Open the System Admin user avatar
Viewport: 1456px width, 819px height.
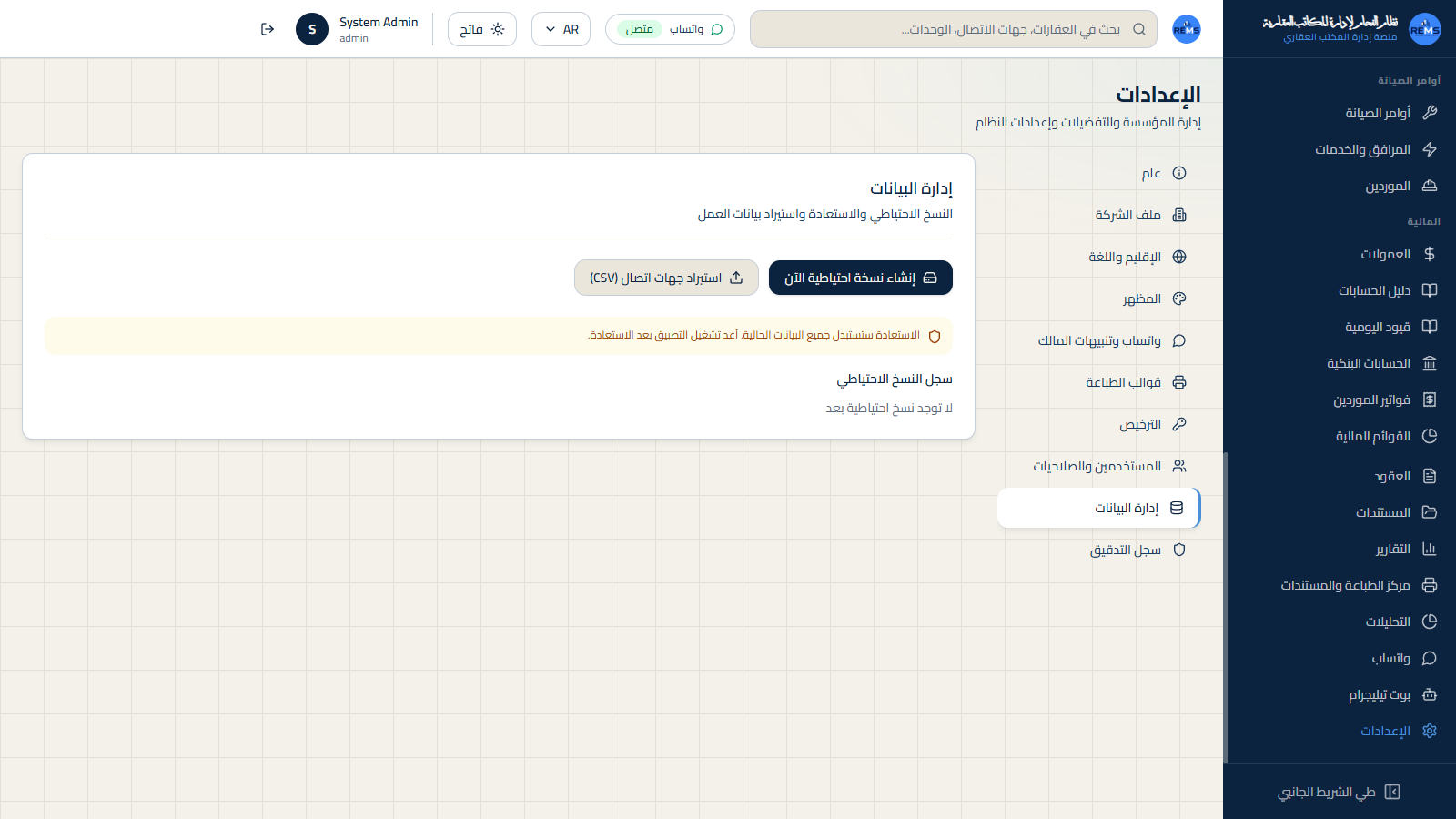(x=312, y=29)
